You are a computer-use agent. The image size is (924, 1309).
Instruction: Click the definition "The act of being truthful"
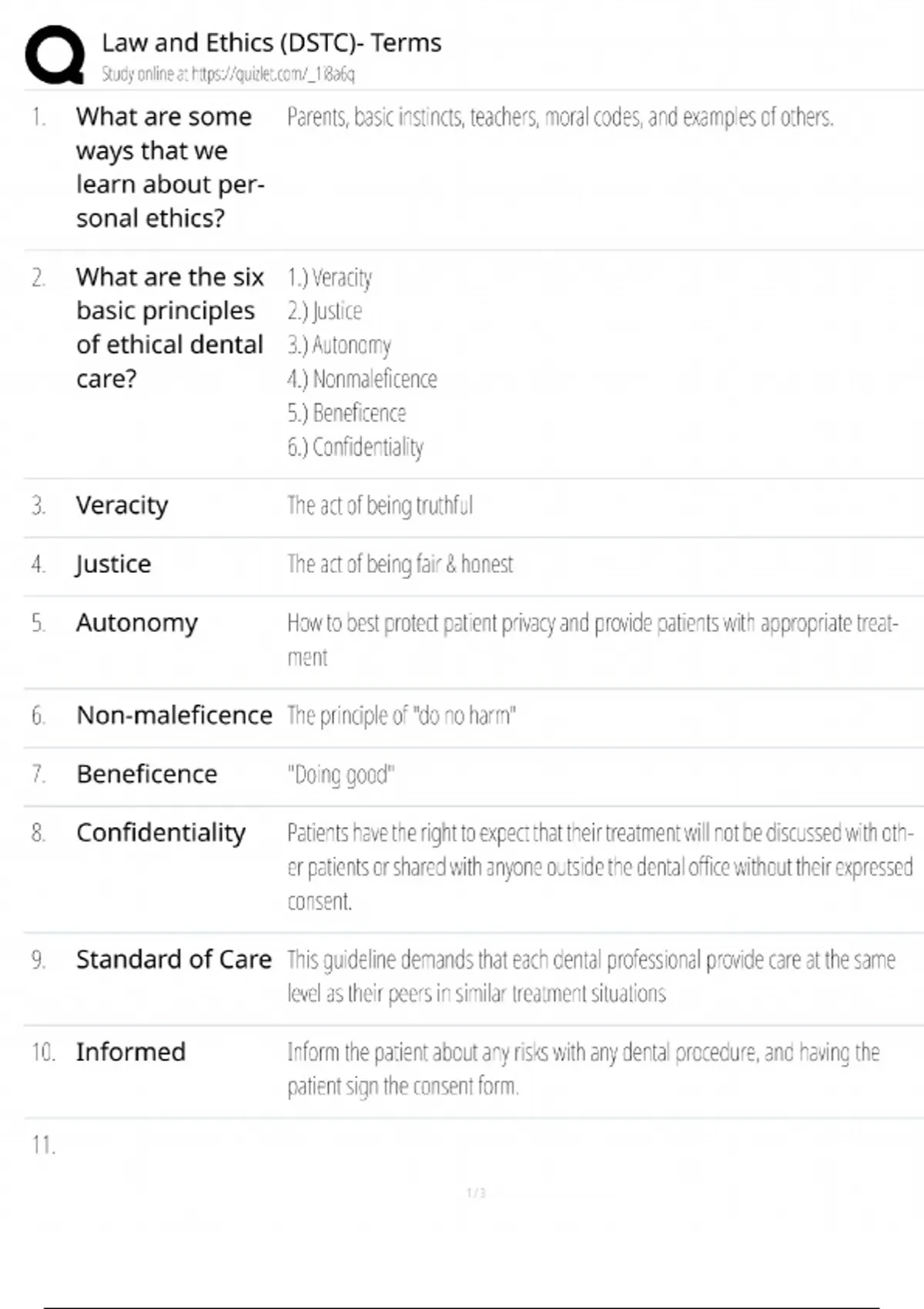click(380, 506)
